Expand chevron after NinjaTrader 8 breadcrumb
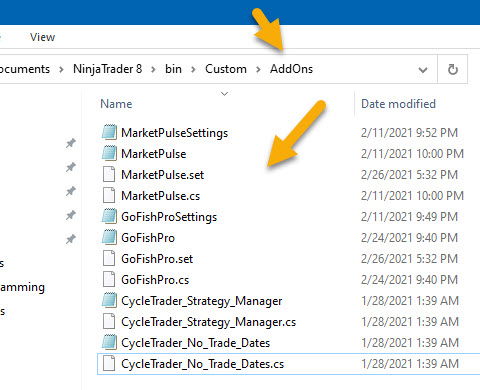 point(153,70)
